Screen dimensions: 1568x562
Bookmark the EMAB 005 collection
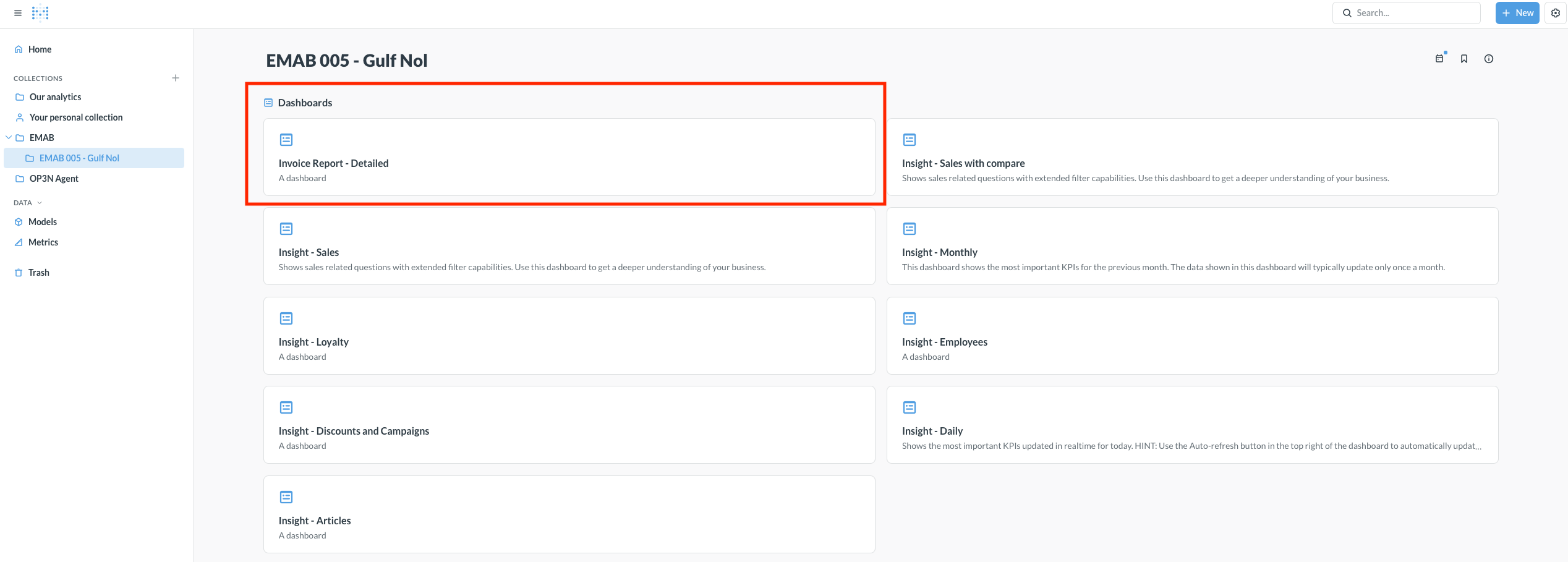(x=1464, y=59)
